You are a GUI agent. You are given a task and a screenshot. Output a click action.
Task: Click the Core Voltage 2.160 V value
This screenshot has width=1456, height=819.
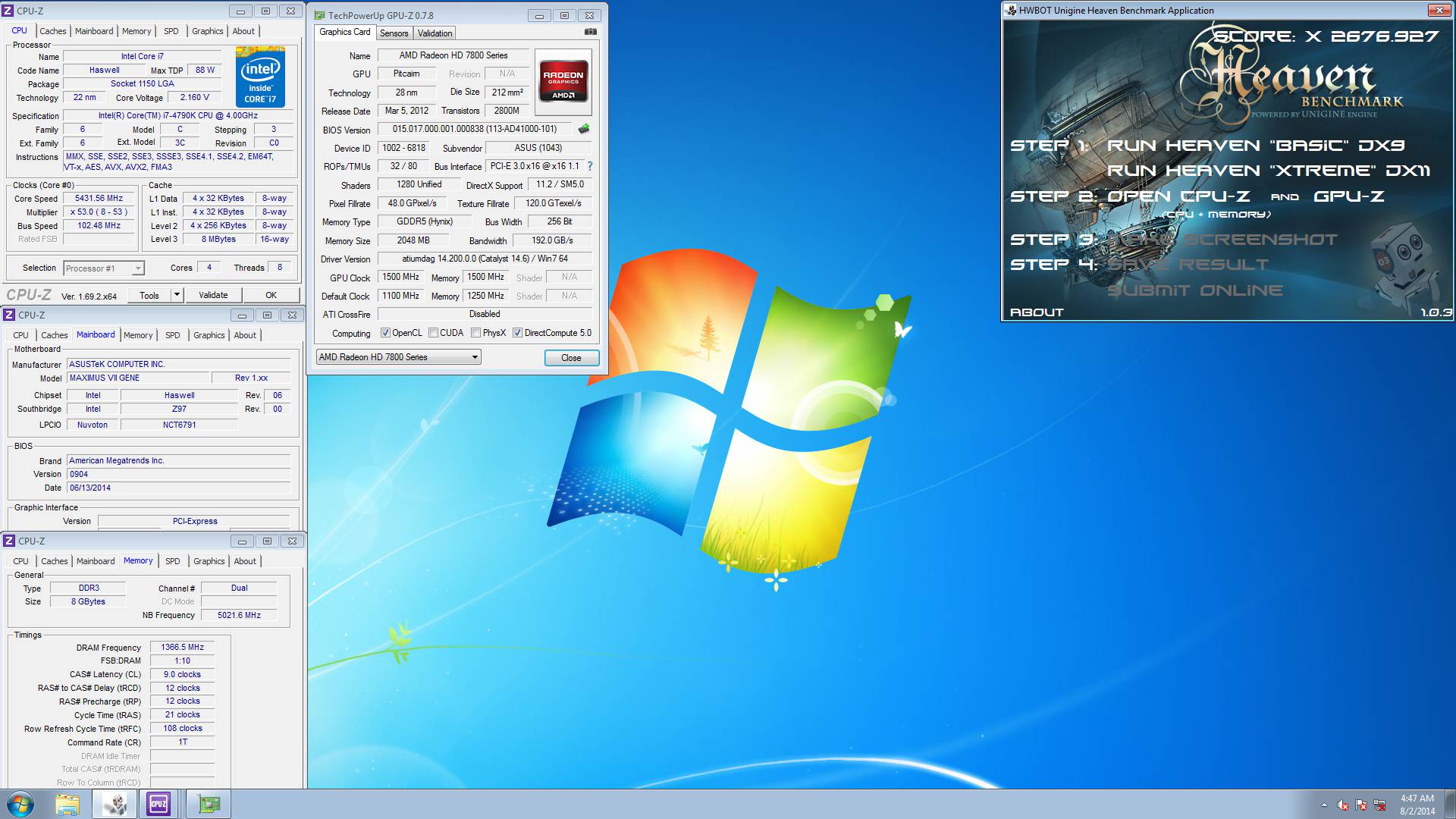click(194, 98)
